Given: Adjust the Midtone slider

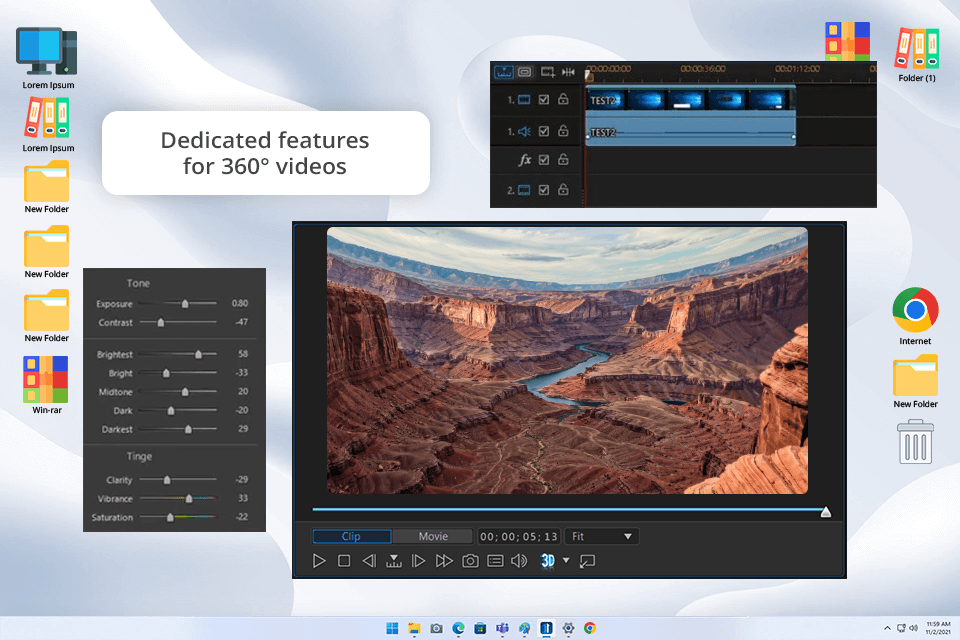Looking at the screenshot, I should [x=185, y=391].
